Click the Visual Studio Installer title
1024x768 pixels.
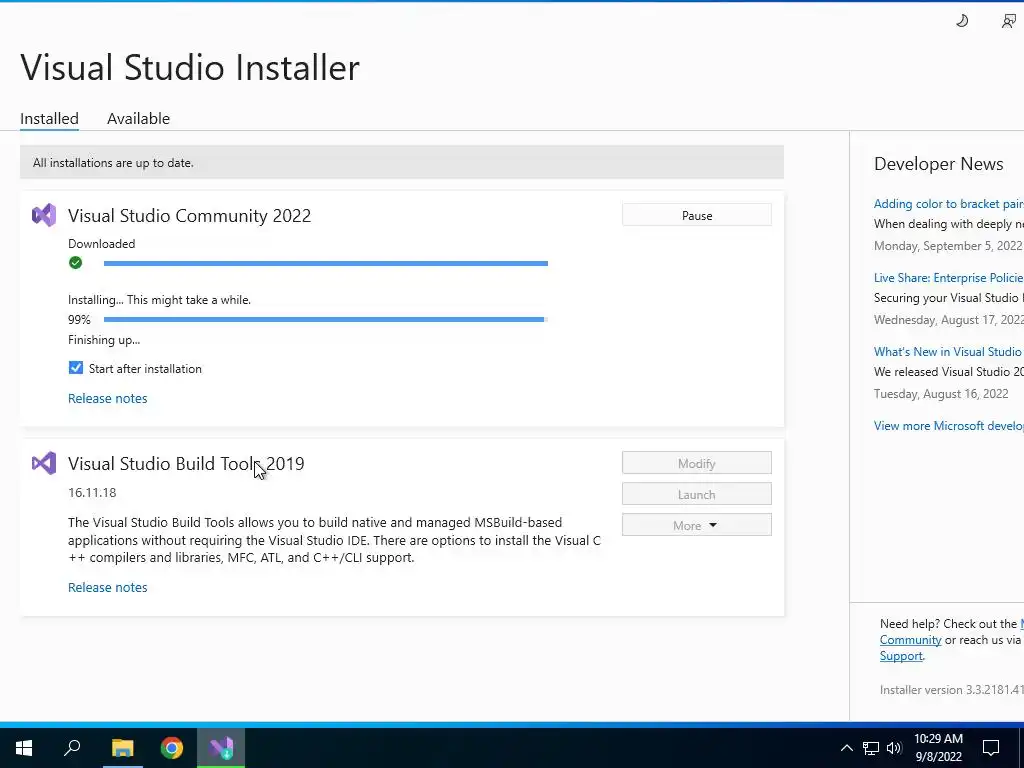(x=190, y=67)
